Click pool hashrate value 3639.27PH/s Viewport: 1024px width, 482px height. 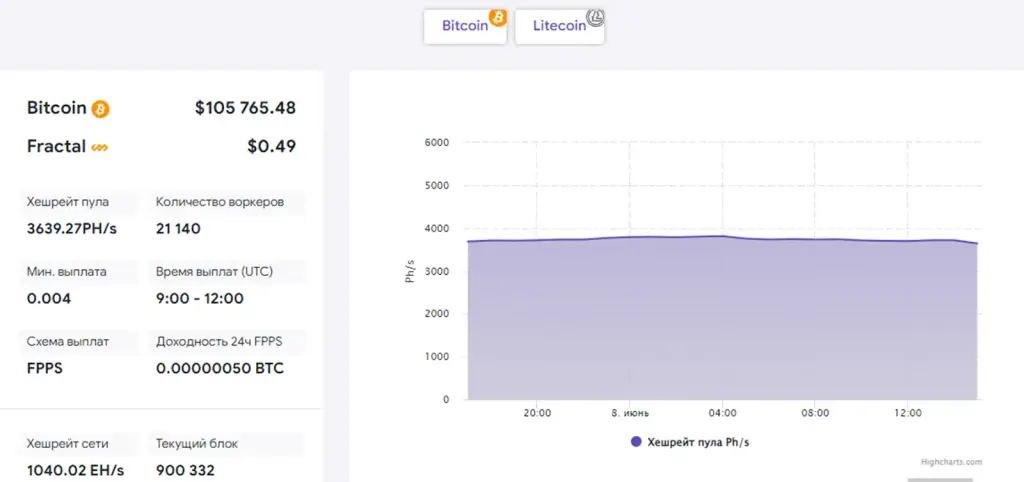[72, 229]
